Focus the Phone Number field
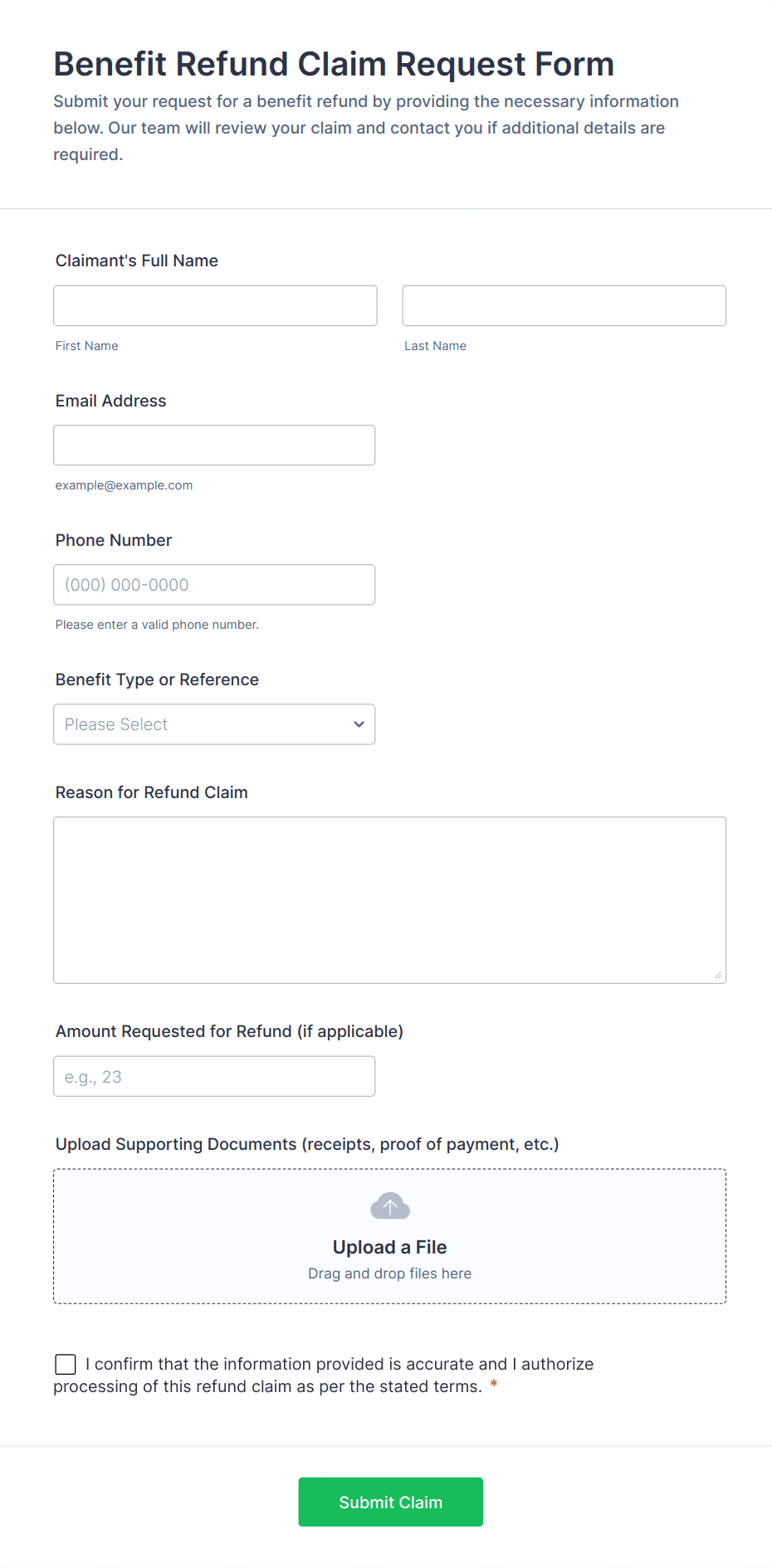 pyautogui.click(x=214, y=585)
